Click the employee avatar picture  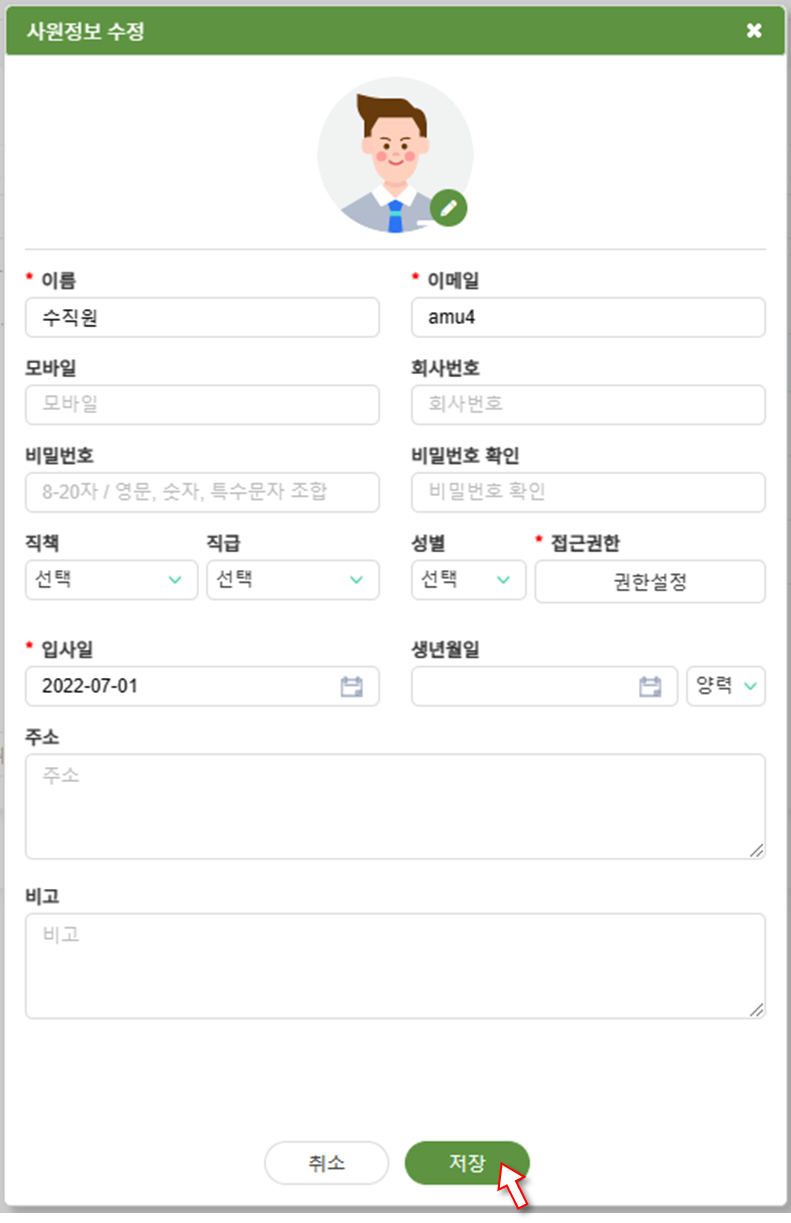coord(395,156)
